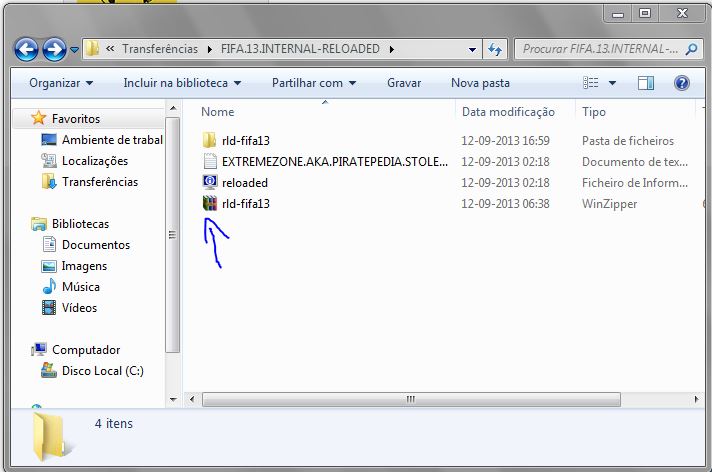
Task: Select the reloaded information file icon
Action: click(209, 182)
